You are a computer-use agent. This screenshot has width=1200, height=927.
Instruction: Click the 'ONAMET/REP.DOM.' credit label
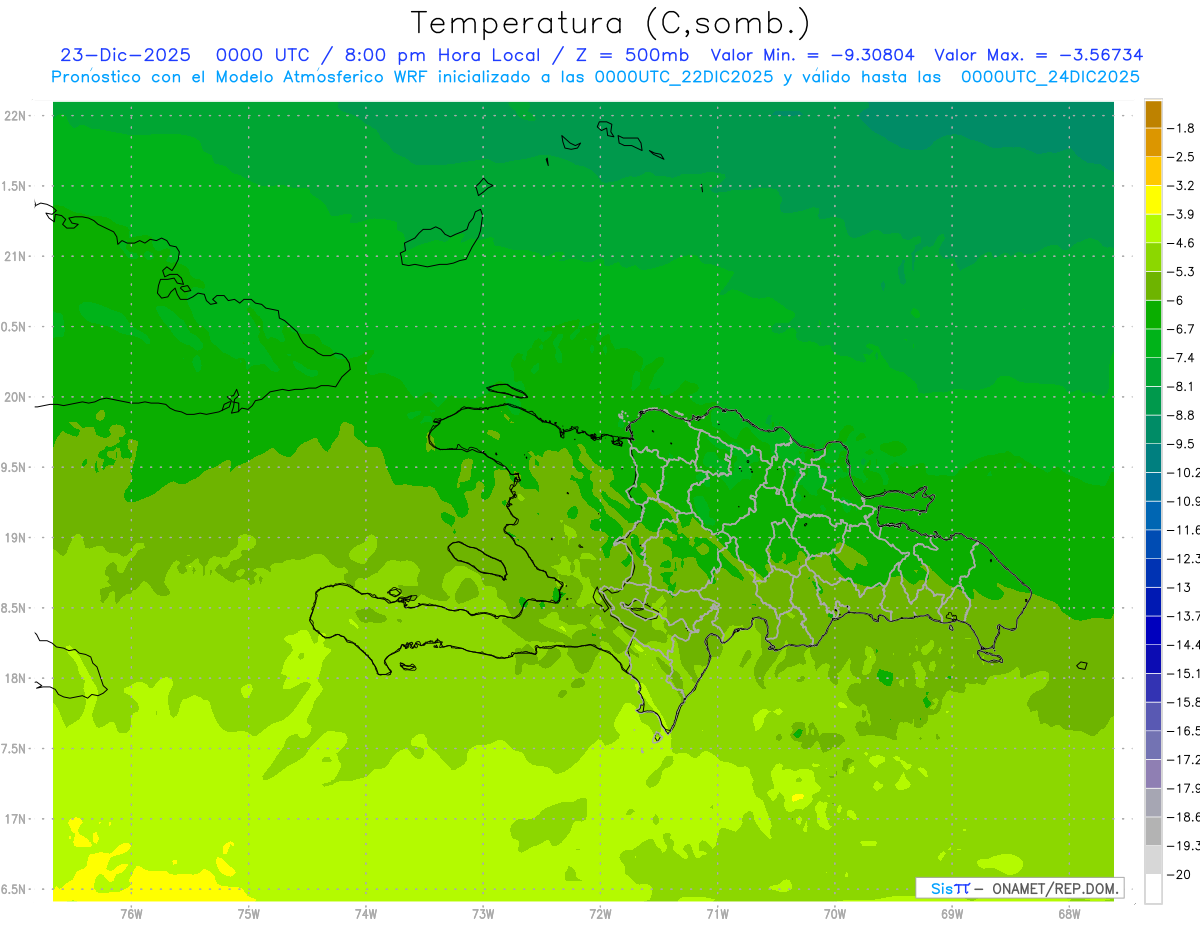tap(1054, 888)
